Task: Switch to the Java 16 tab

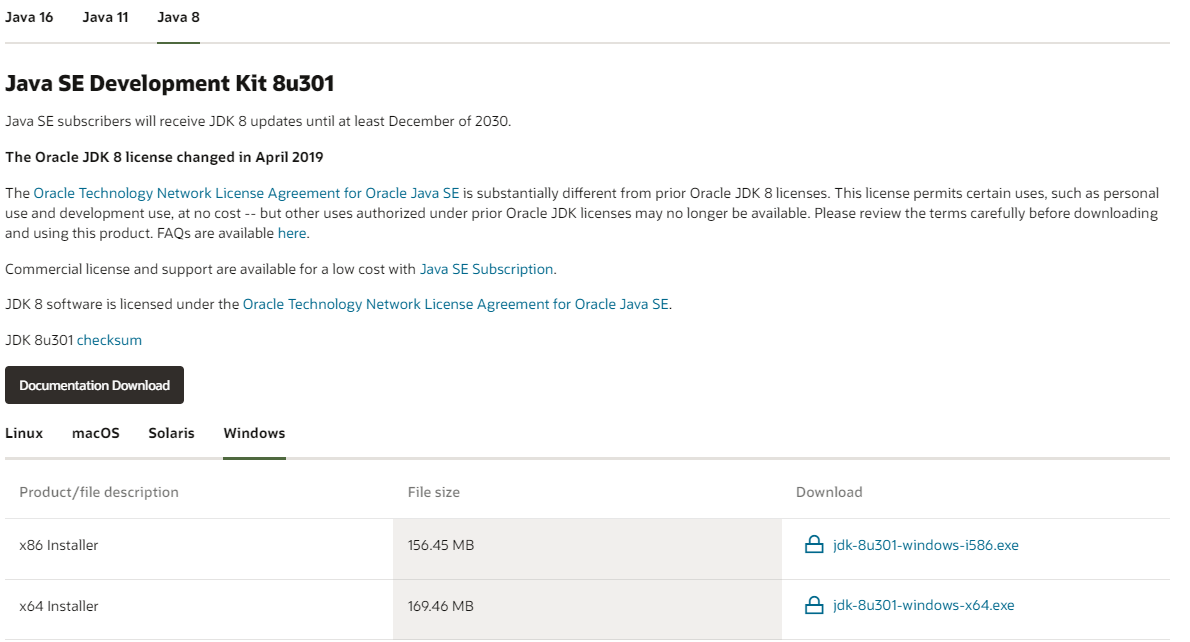Action: coord(29,18)
